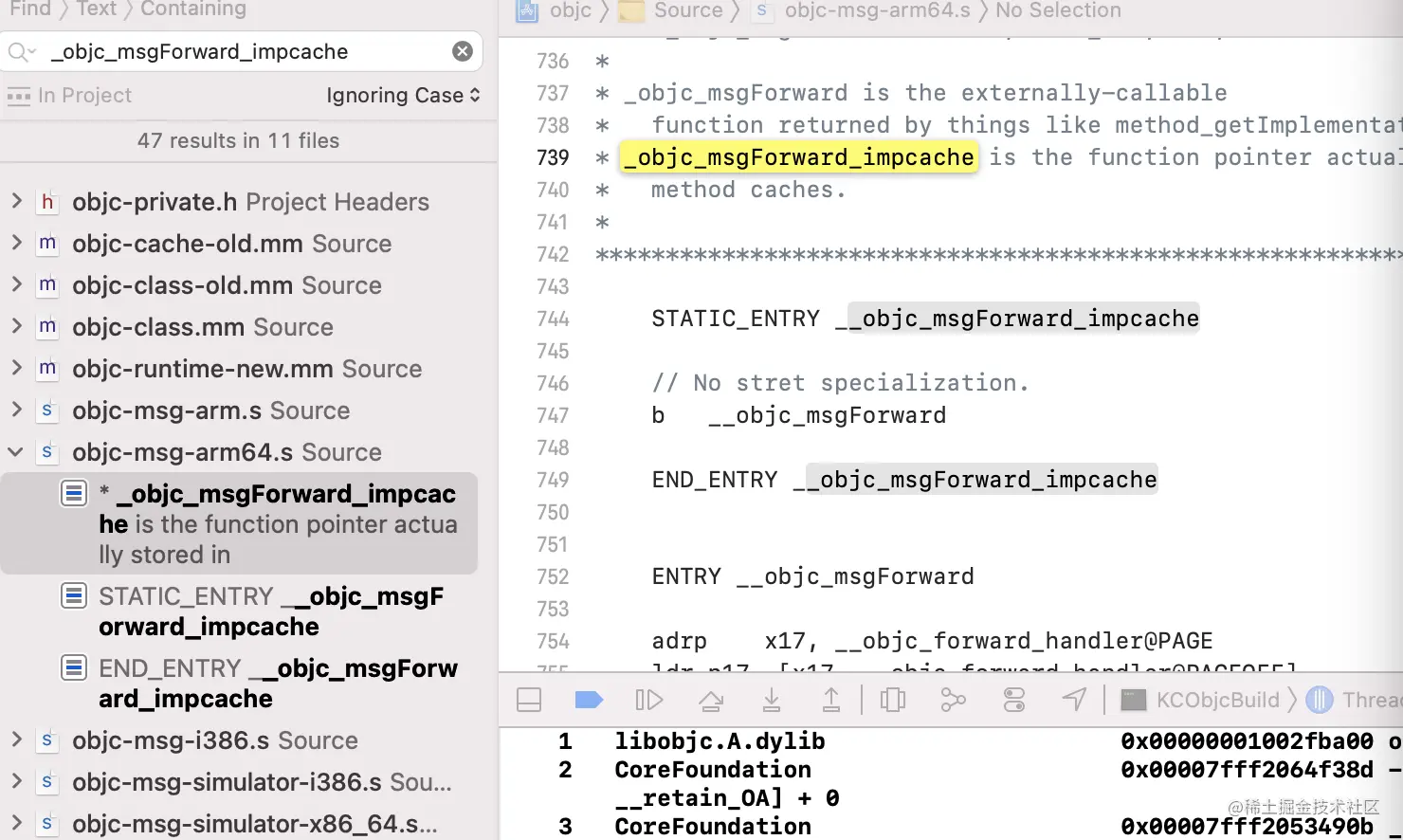Expand objc-msg-simulator-x86_64.s search results
1403x840 pixels.
[x=16, y=823]
